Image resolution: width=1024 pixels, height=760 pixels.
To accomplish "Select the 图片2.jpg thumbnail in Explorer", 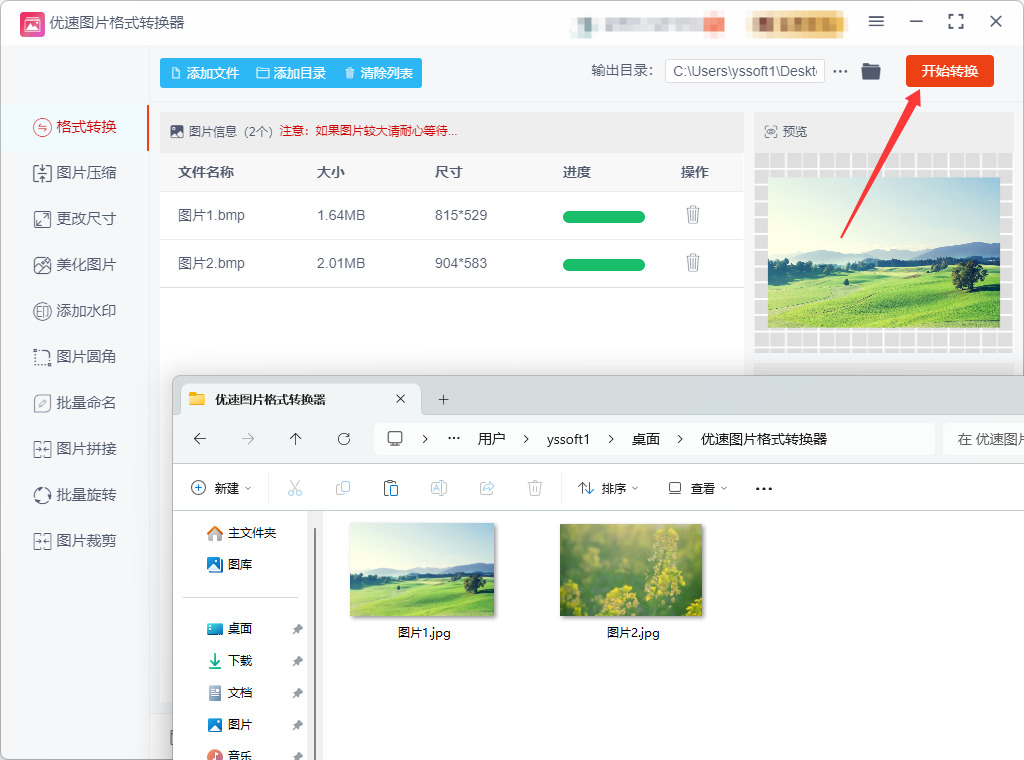I will [x=631, y=570].
